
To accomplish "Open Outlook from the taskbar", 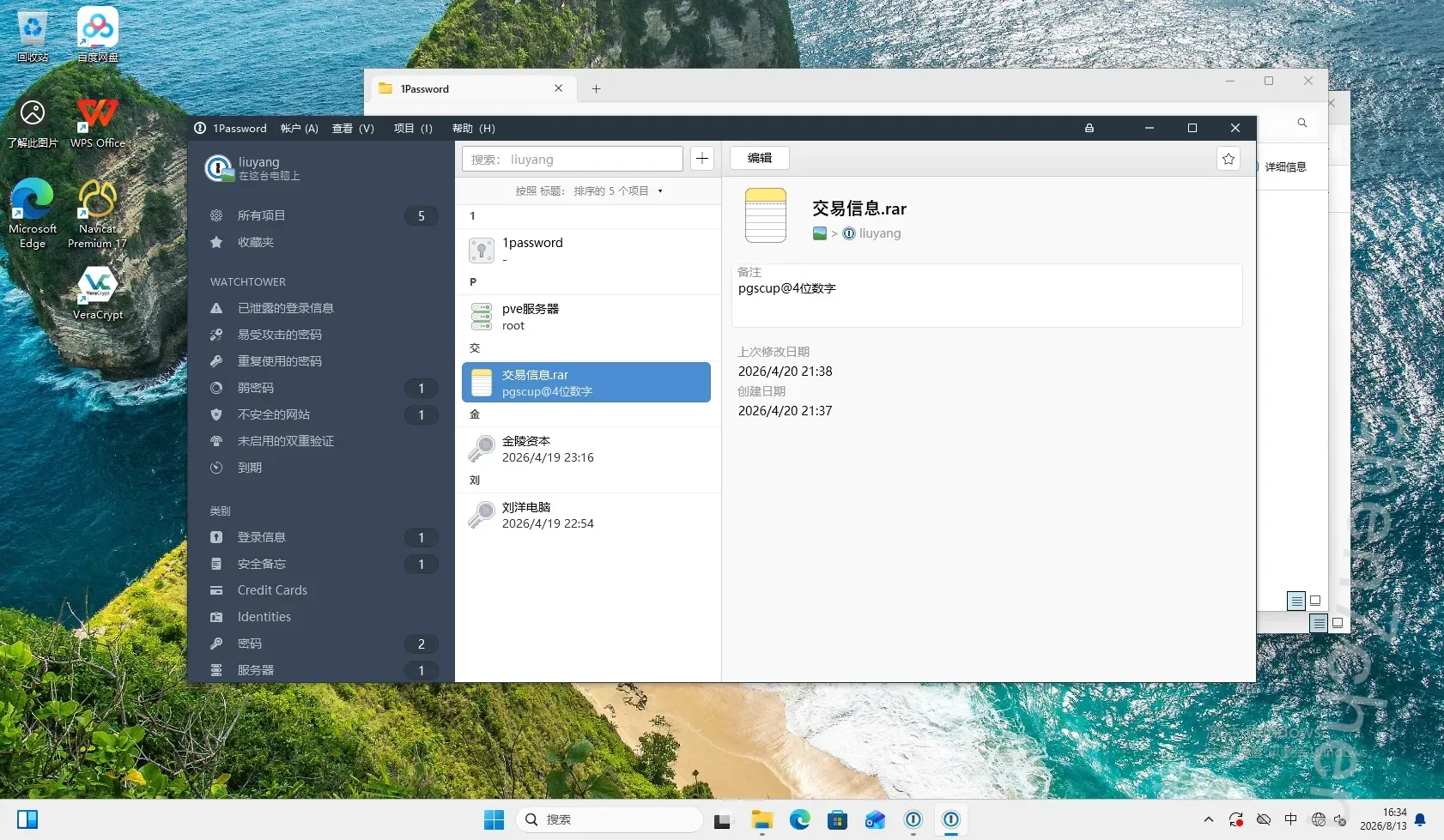I will pos(876,819).
